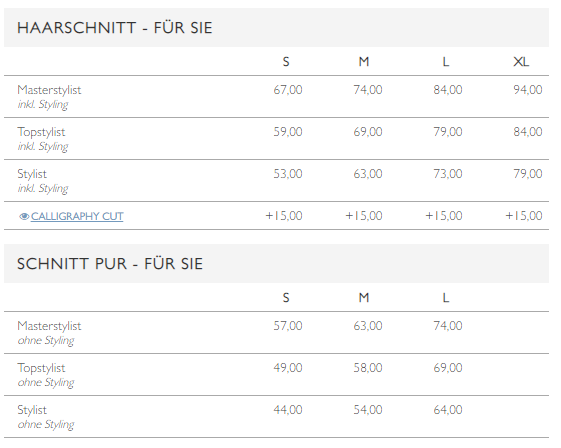561x448 pixels.
Task: Click the XL column header
Action: [521, 62]
